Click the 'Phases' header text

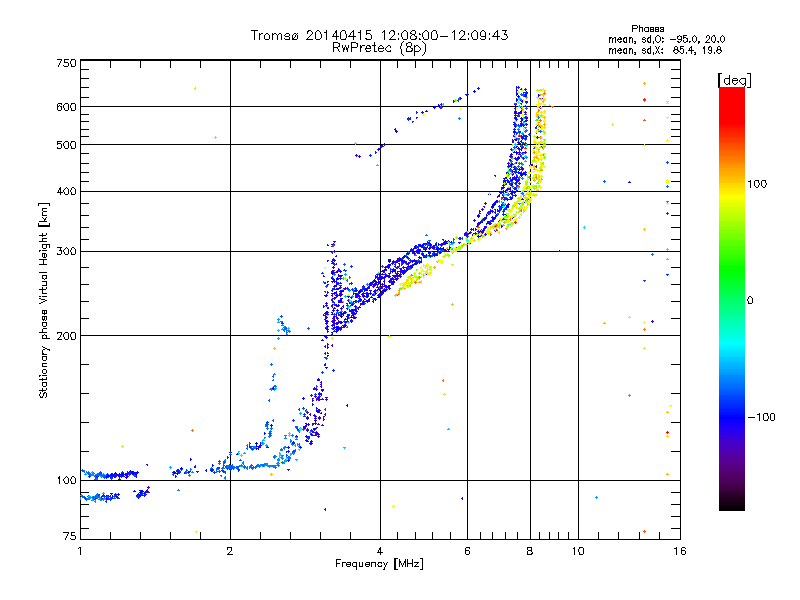pos(647,29)
